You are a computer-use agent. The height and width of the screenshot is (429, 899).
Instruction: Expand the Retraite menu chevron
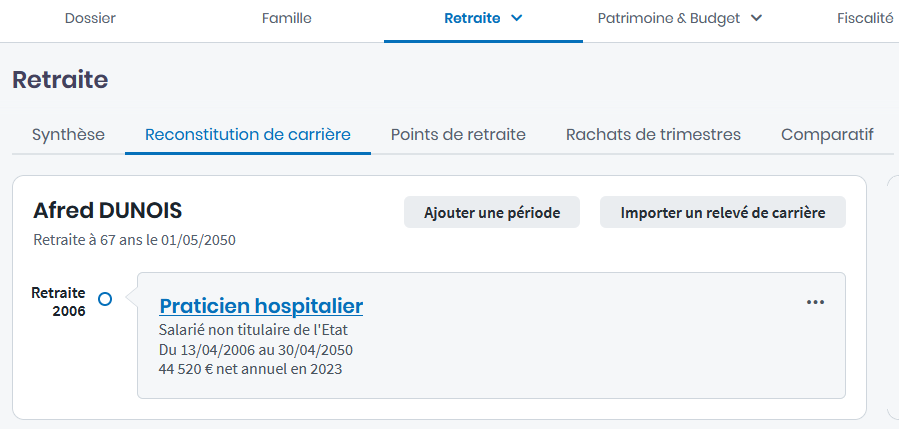tap(517, 17)
